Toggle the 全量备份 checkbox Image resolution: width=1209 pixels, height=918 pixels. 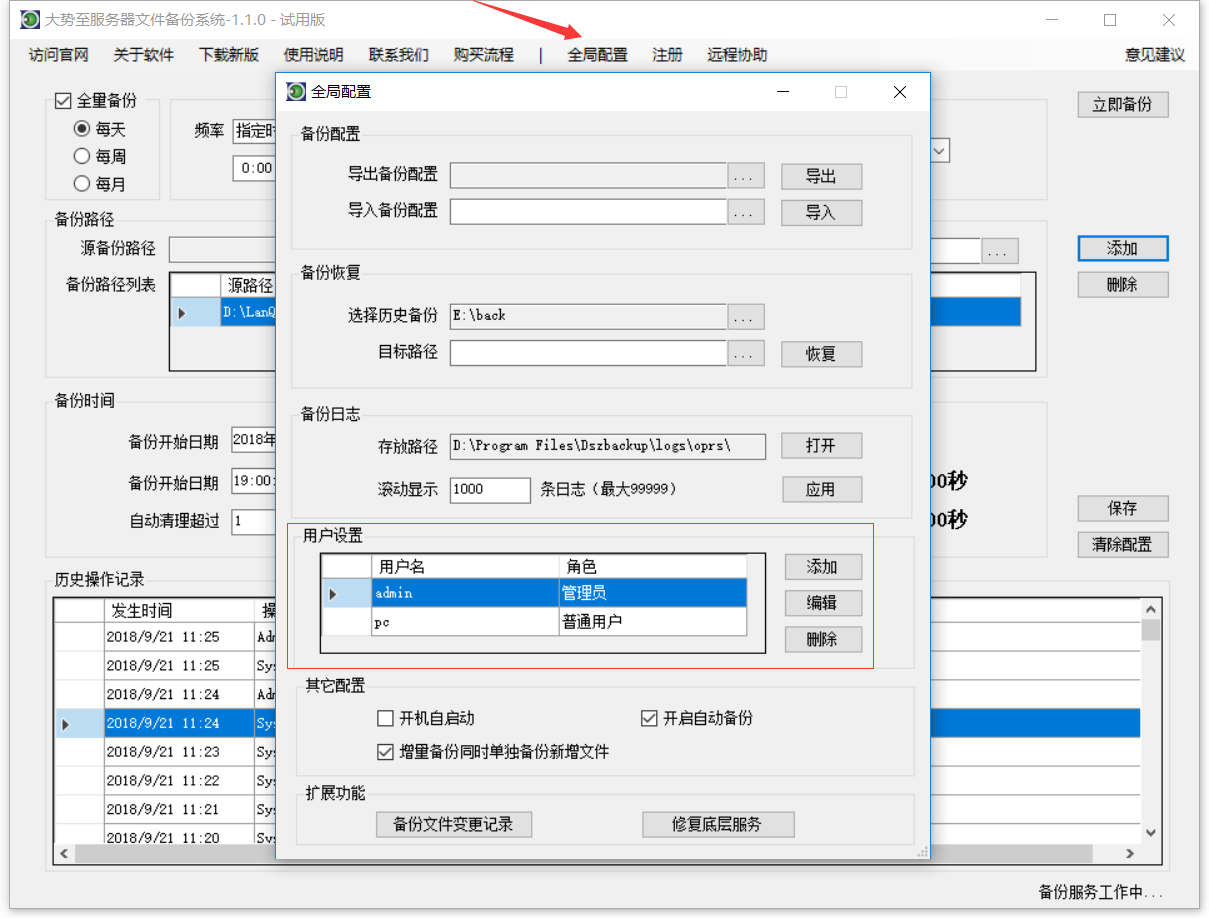pyautogui.click(x=63, y=100)
